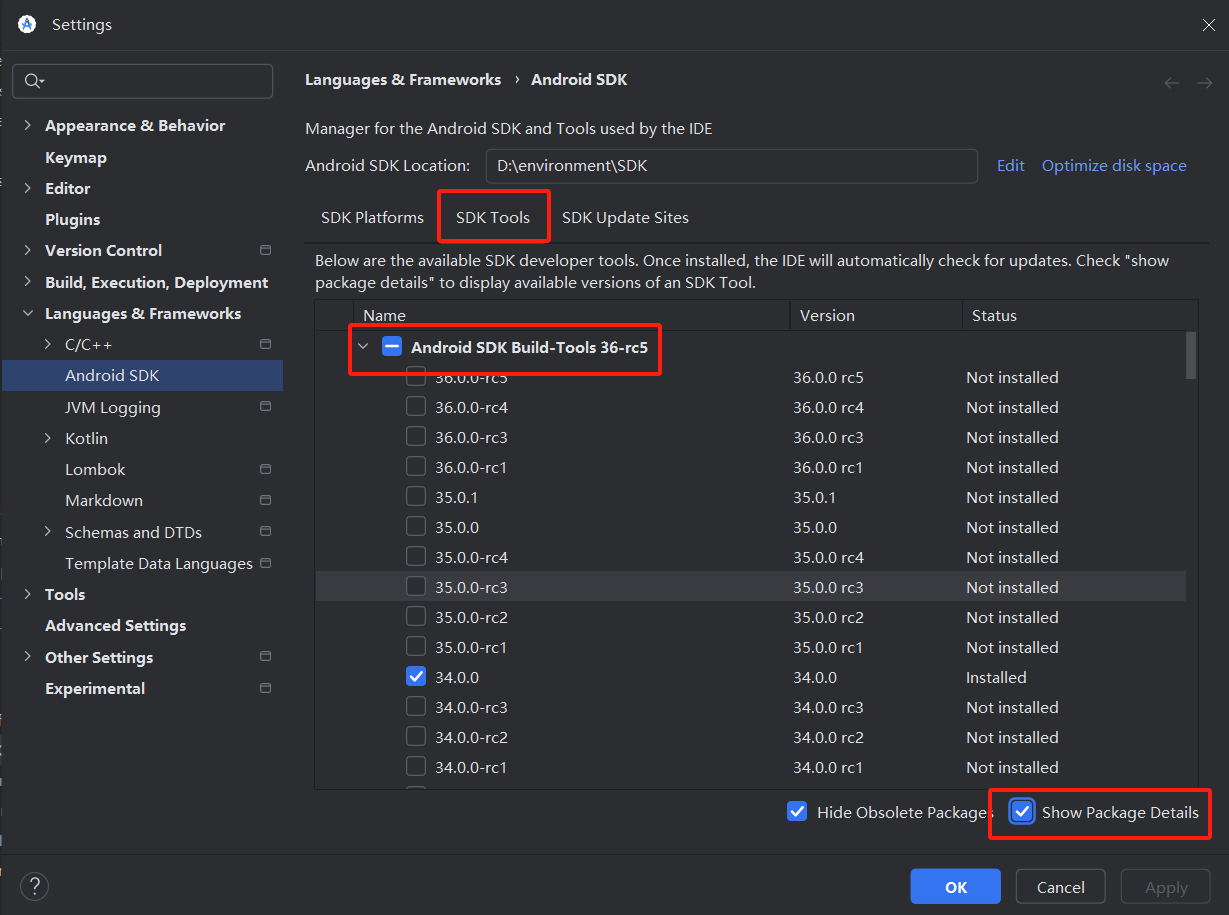Switch to SDK Platforms tab
Screen dimensions: 1229x915
coord(372,217)
